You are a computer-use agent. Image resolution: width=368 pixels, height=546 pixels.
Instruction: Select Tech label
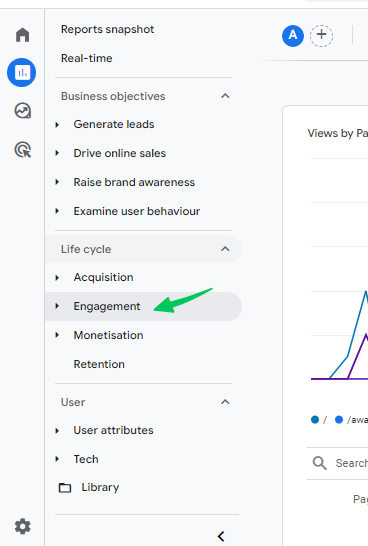point(86,459)
